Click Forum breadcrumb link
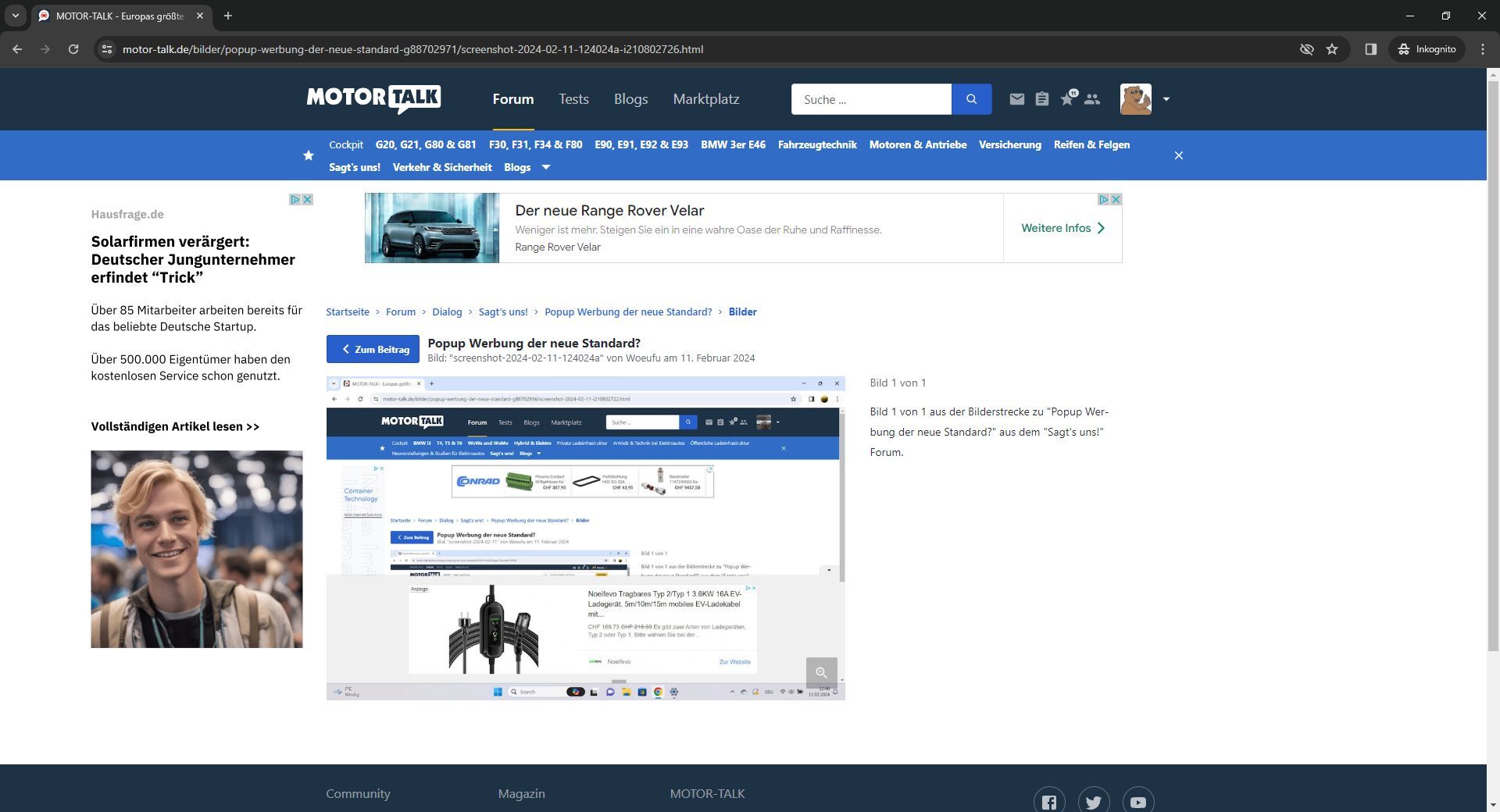This screenshot has width=1500, height=812. pyautogui.click(x=401, y=312)
